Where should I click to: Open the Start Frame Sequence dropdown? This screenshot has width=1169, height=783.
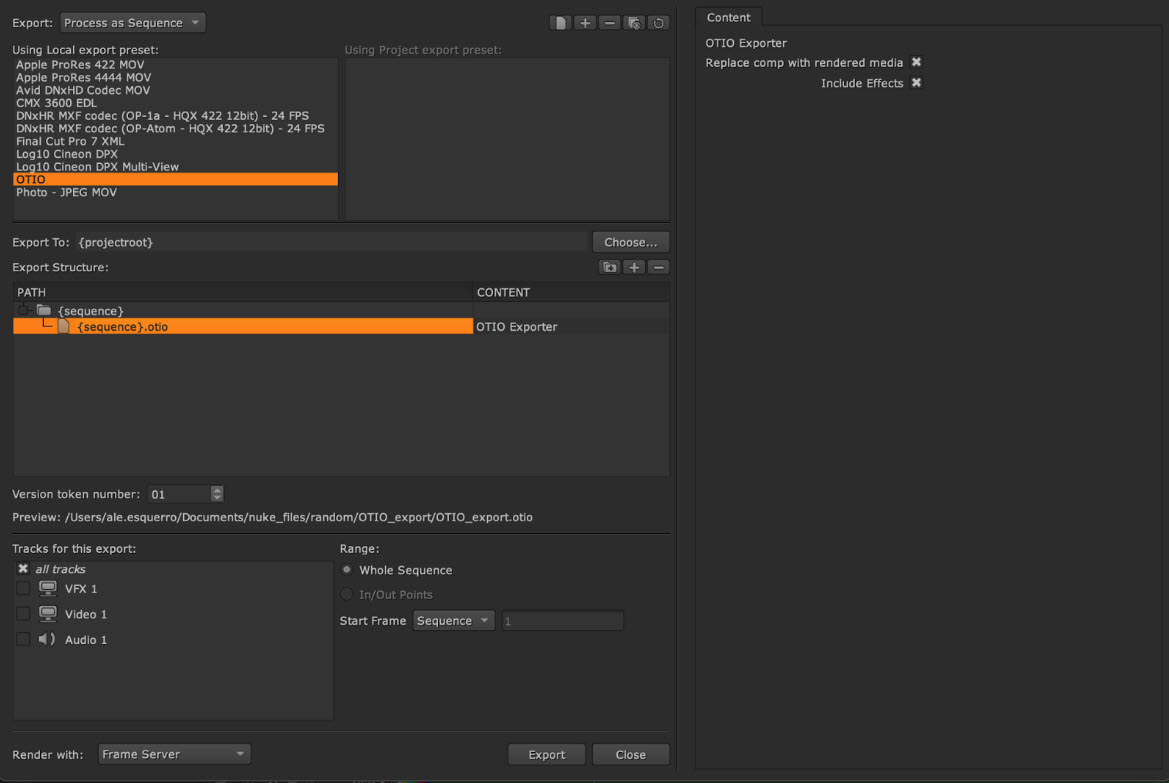pyautogui.click(x=453, y=621)
